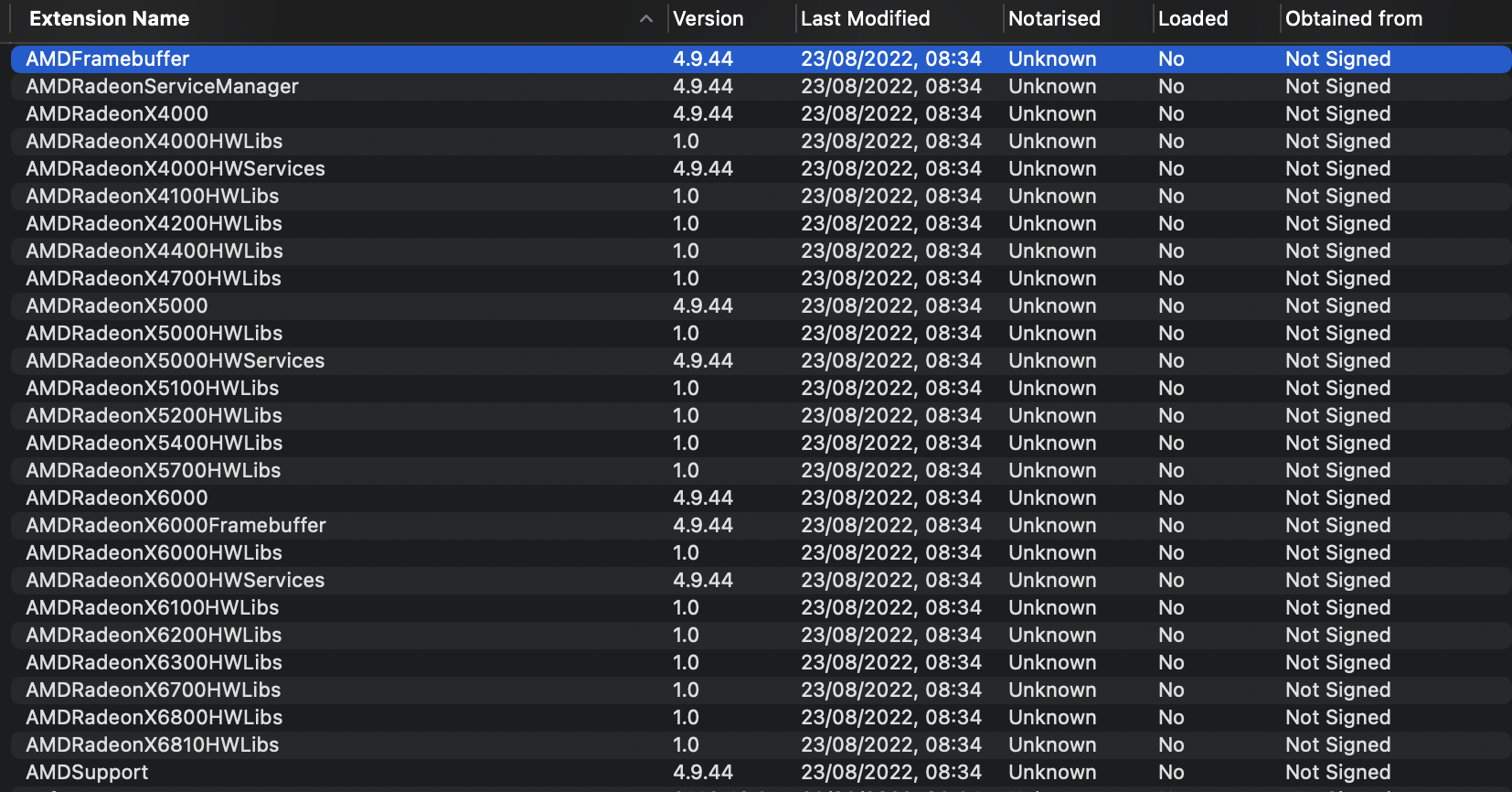Click the Notarised Unknown value for AMDRadeonX4000
Image resolution: width=1512 pixels, height=792 pixels.
(x=1052, y=113)
